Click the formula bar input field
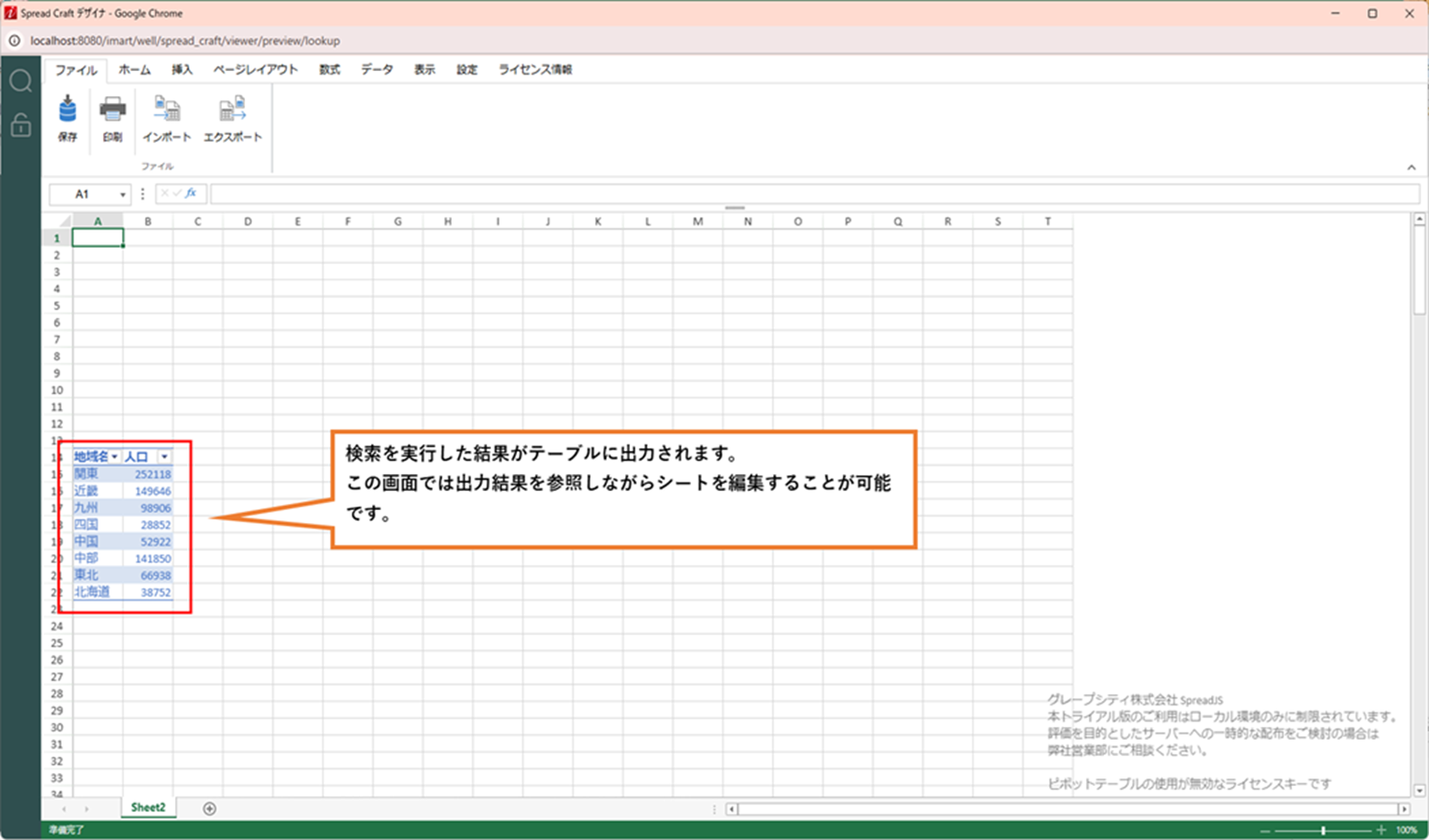This screenshot has height=840, width=1429. 813,195
